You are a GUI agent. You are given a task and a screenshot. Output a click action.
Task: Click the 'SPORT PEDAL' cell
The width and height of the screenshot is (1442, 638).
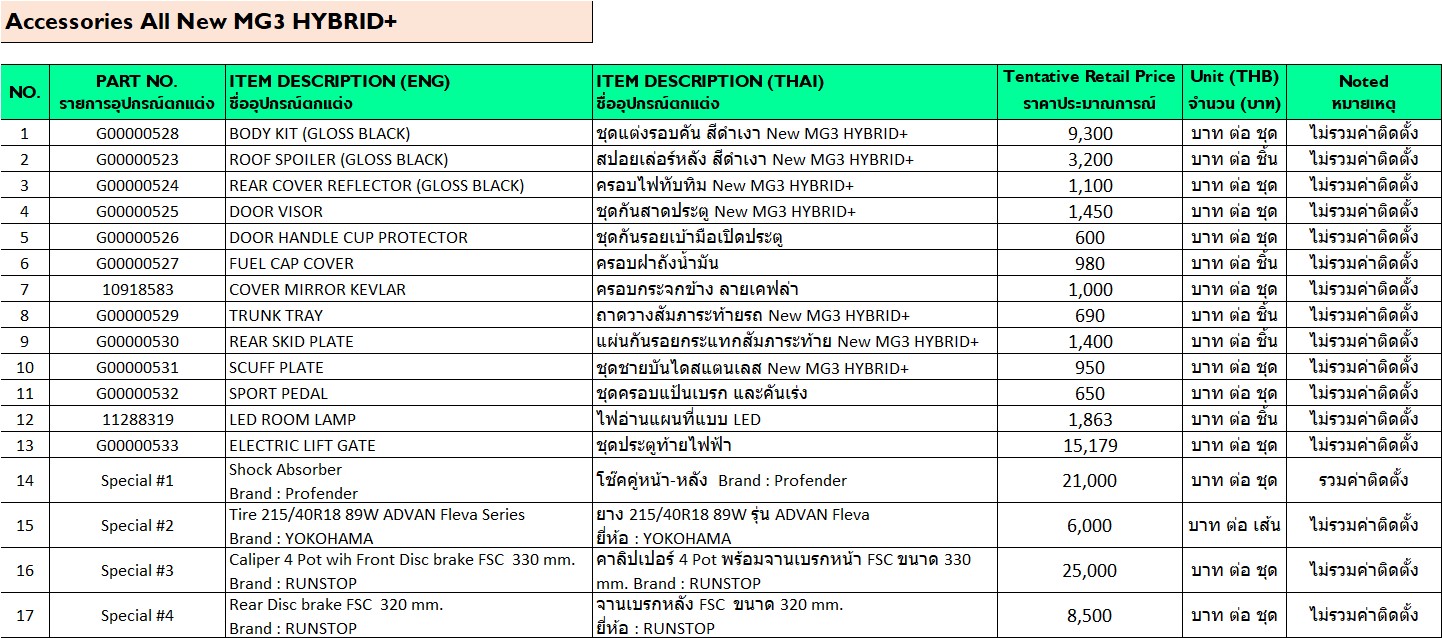point(411,393)
